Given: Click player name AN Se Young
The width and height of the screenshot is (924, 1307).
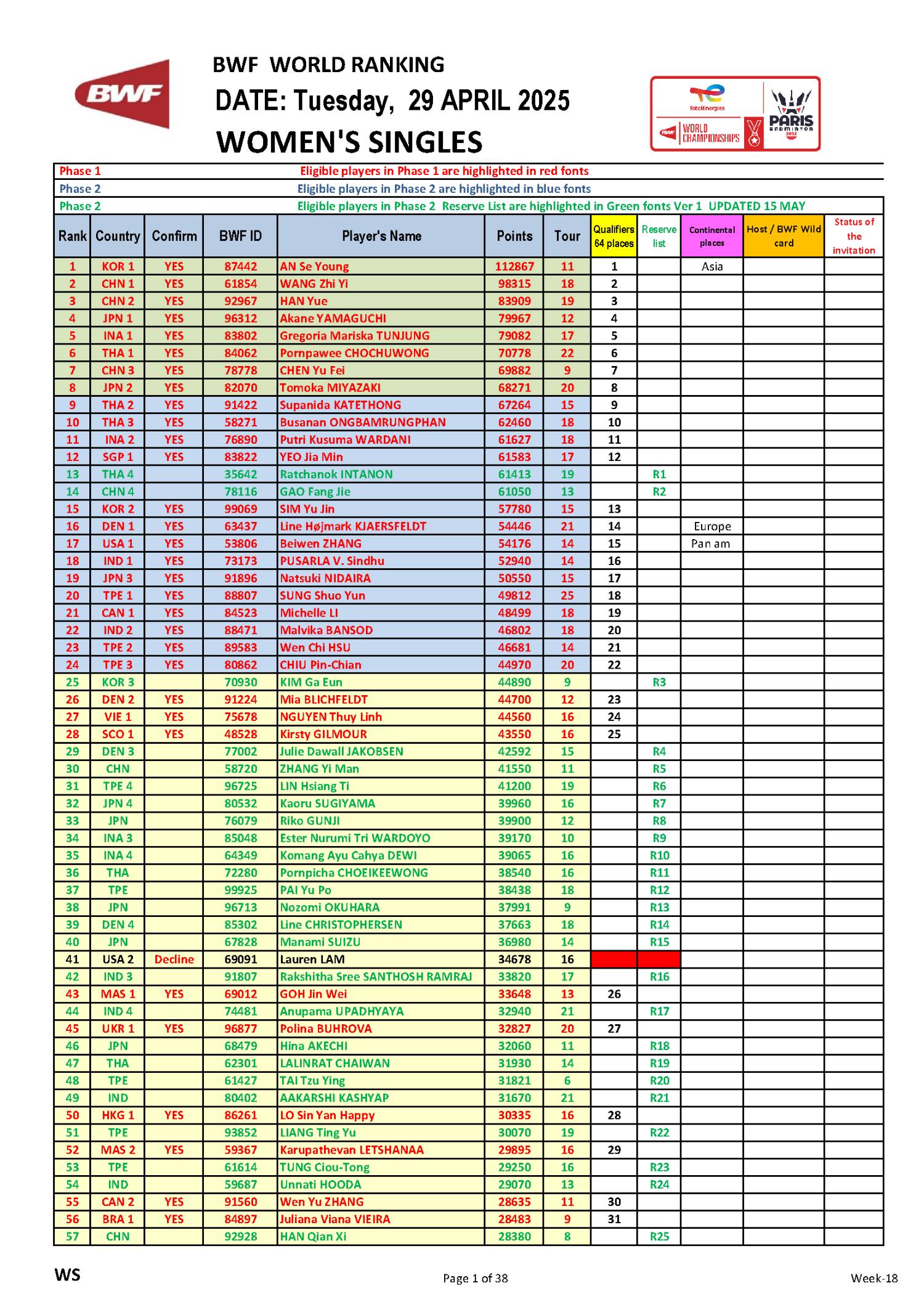Looking at the screenshot, I should pyautogui.click(x=314, y=266).
